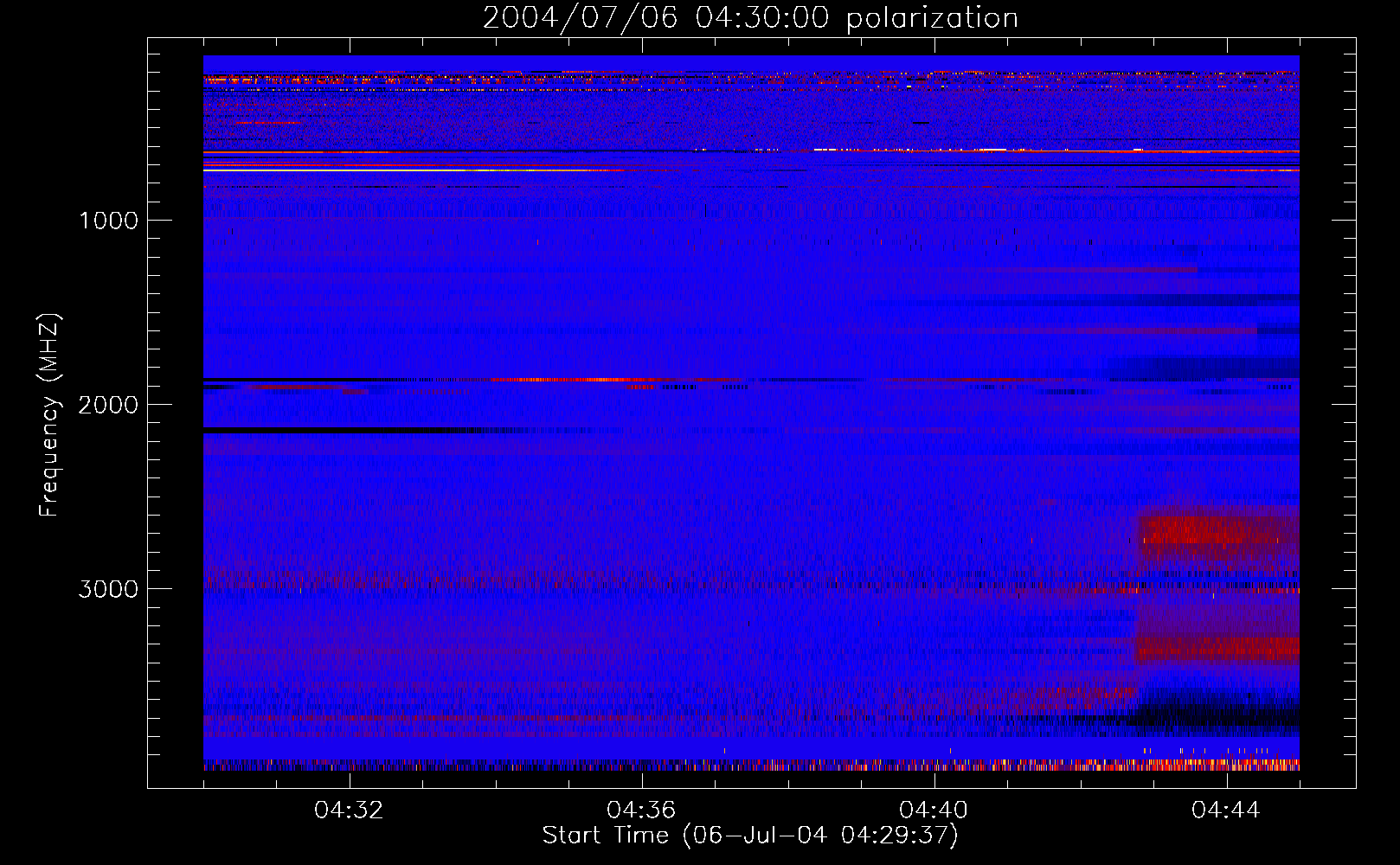Click the 'Start Time (06-Jul-04 04:29:37)' label
The height and width of the screenshot is (865, 1400).
pyautogui.click(x=750, y=836)
